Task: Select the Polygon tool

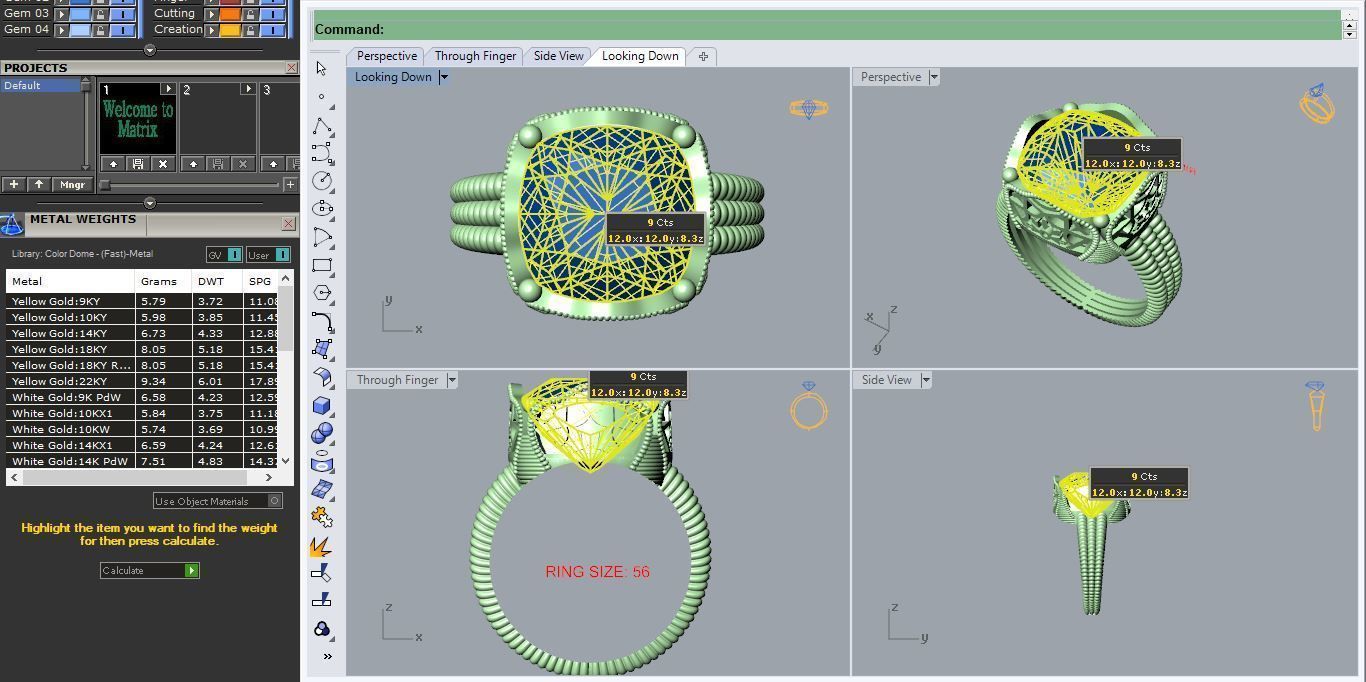Action: (x=321, y=293)
